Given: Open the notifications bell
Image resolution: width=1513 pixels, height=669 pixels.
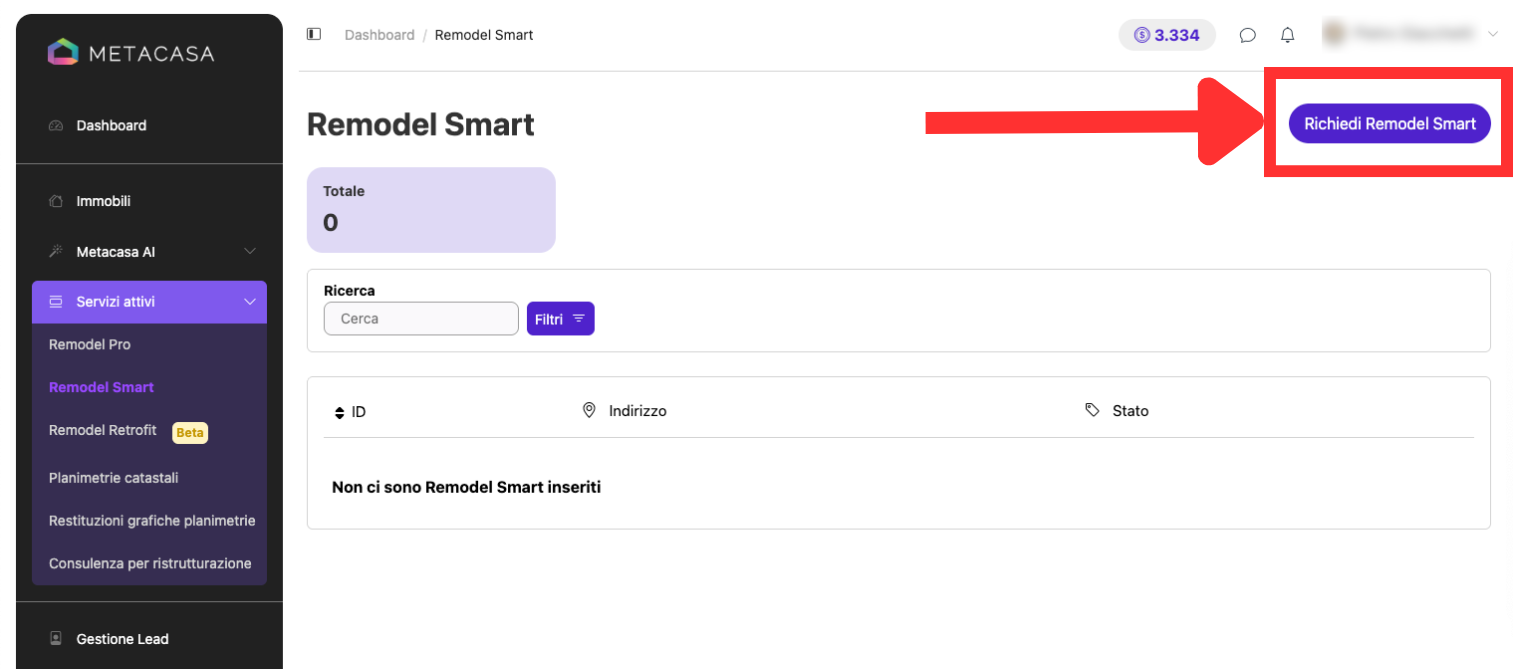Looking at the screenshot, I should [x=1288, y=35].
